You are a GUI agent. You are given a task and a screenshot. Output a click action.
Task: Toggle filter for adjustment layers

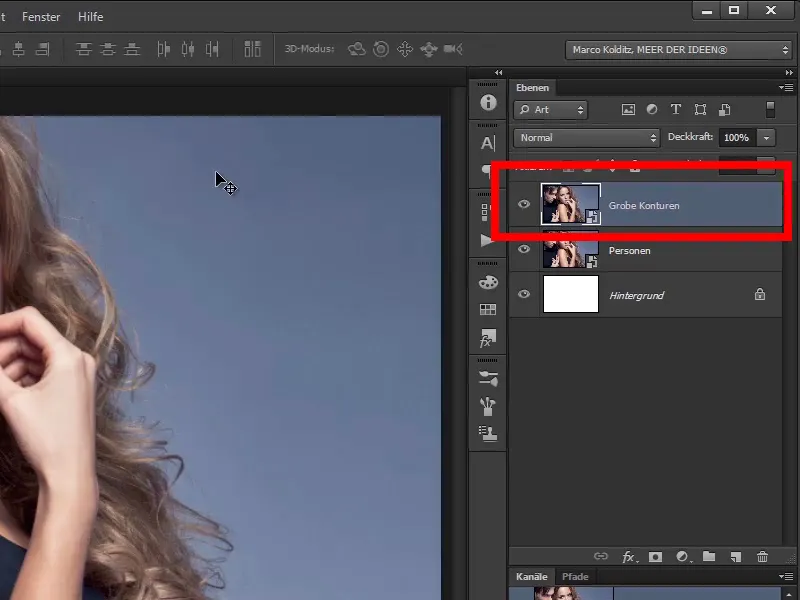pyautogui.click(x=652, y=109)
